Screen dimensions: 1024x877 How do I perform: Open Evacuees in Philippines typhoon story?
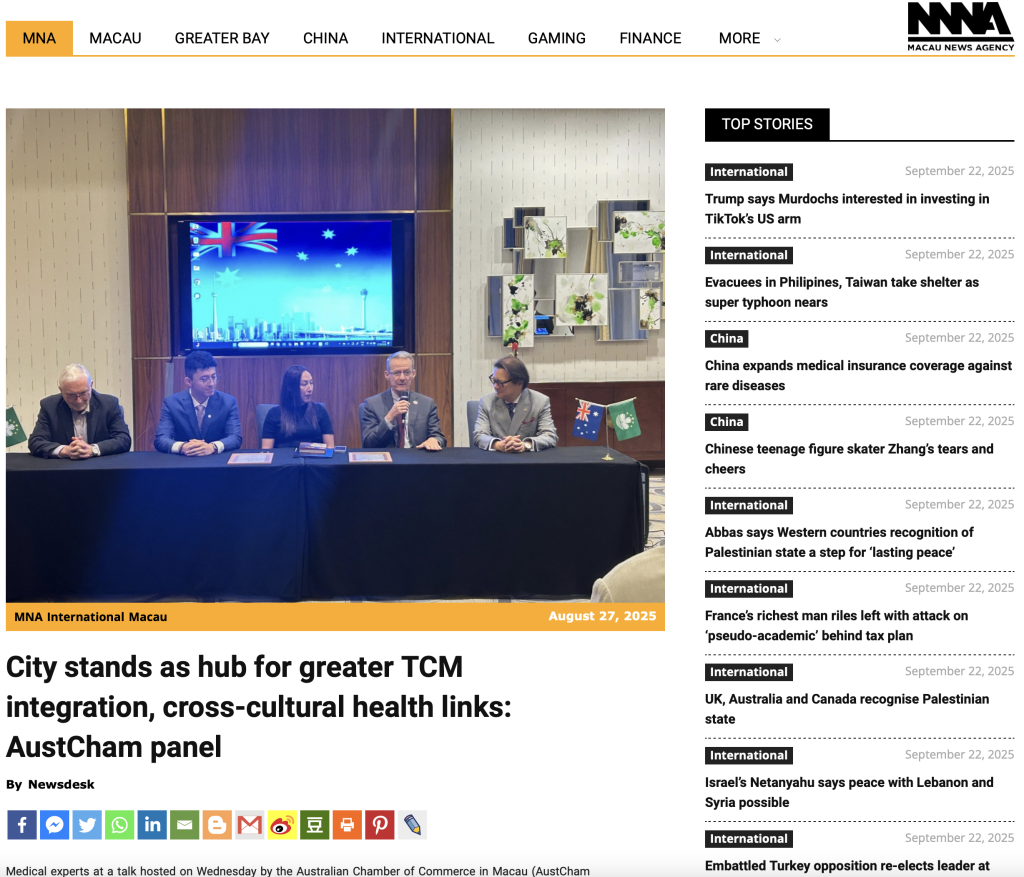point(841,292)
